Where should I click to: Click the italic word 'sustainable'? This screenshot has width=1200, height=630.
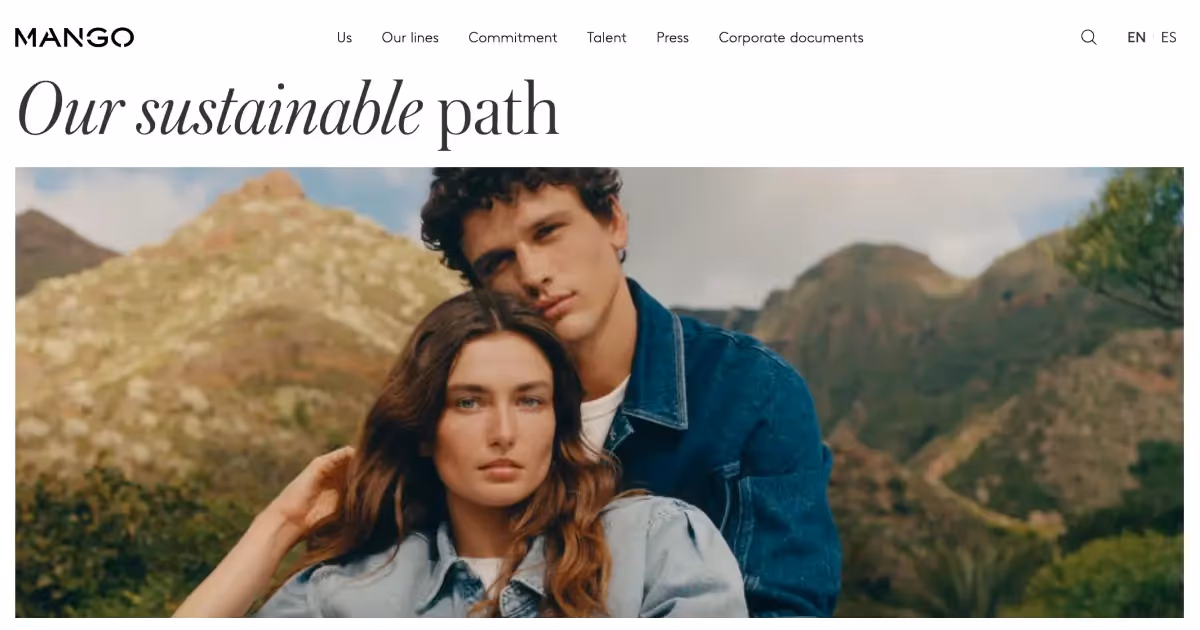point(279,110)
